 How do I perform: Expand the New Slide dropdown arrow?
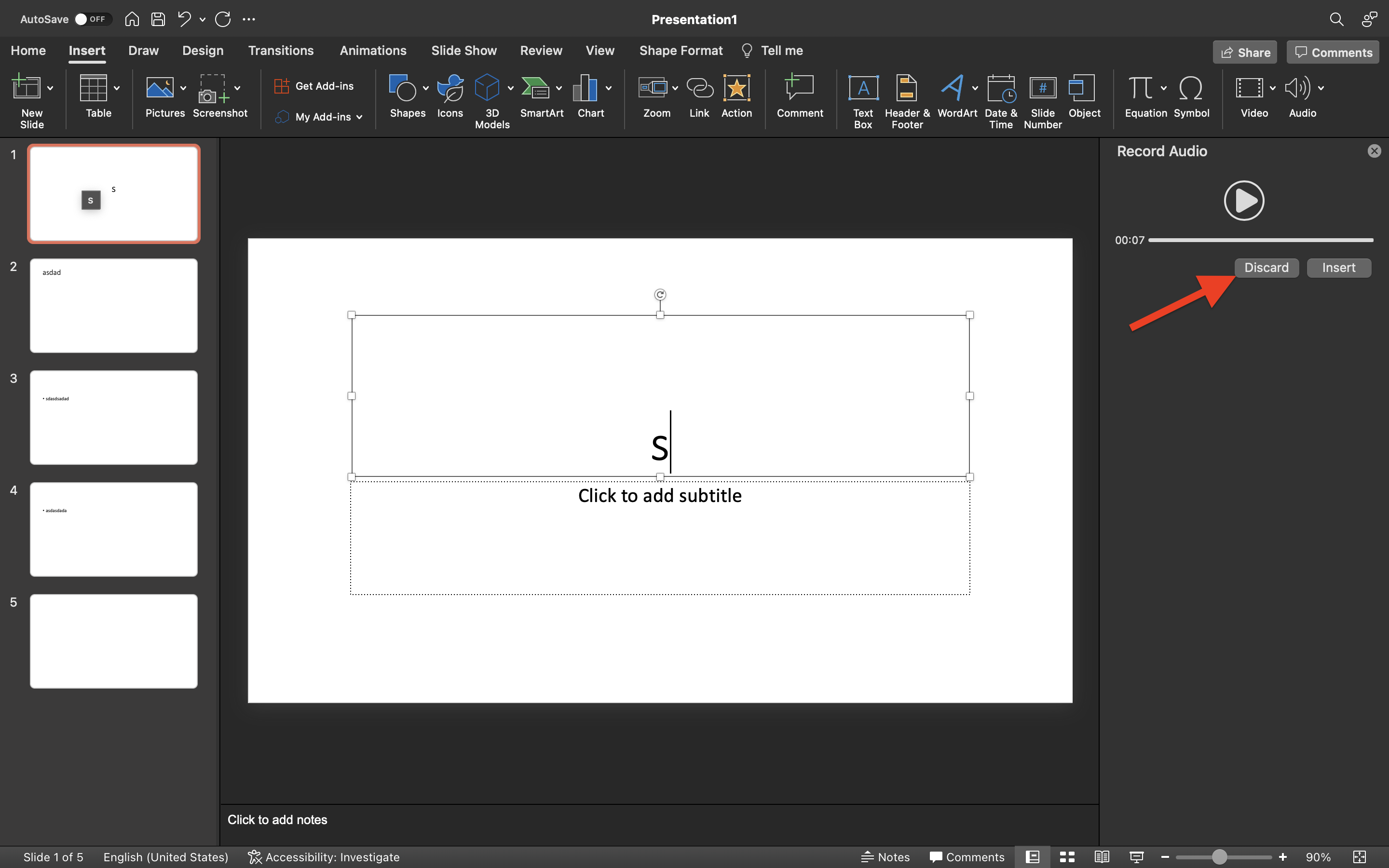pyautogui.click(x=51, y=88)
